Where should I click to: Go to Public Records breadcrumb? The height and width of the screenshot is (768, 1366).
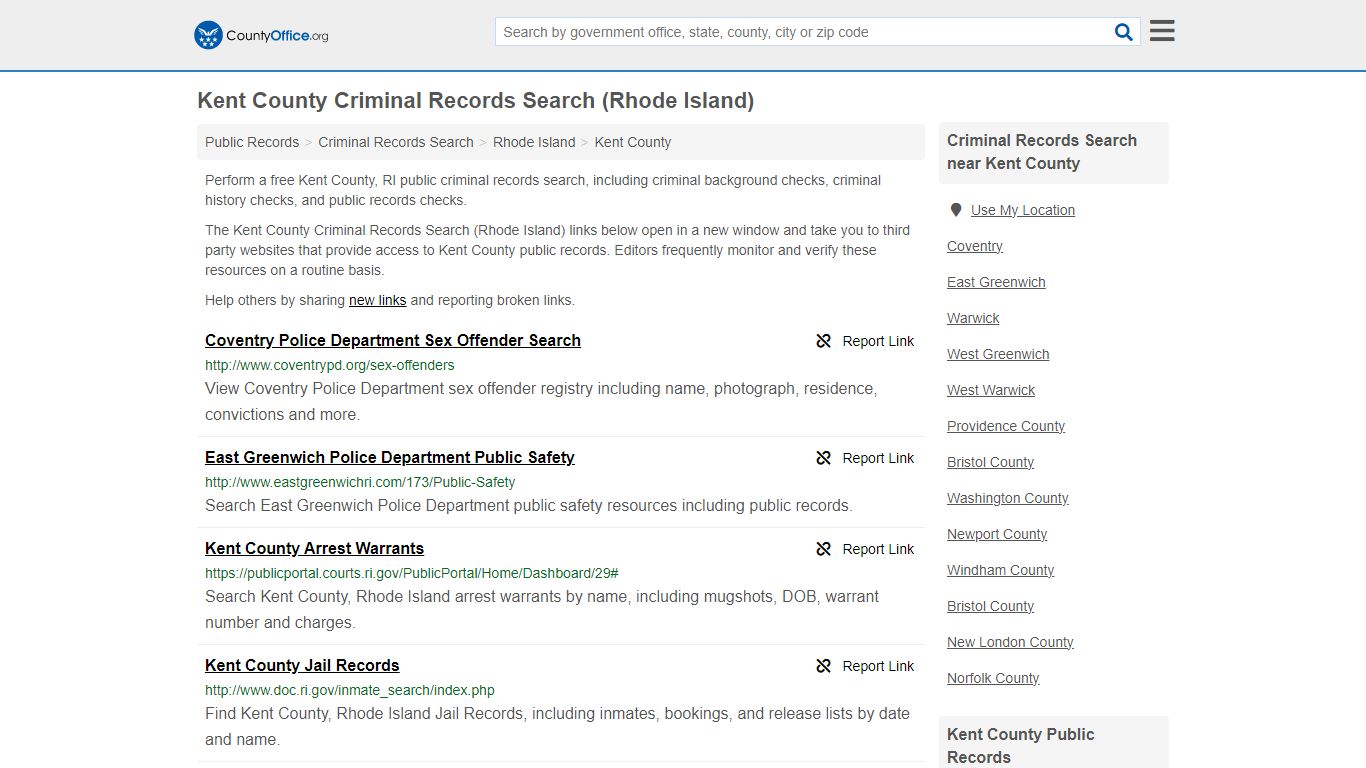pos(252,142)
